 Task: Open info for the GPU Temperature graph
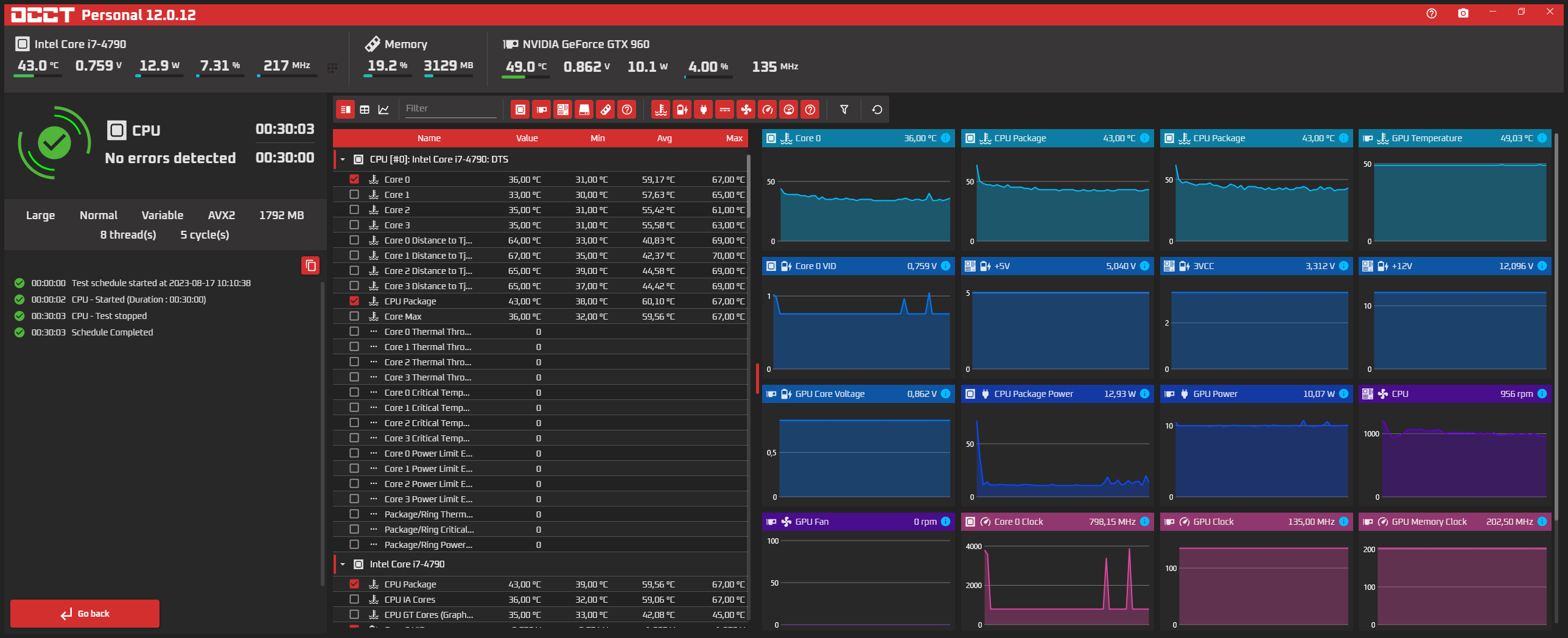pos(1542,138)
